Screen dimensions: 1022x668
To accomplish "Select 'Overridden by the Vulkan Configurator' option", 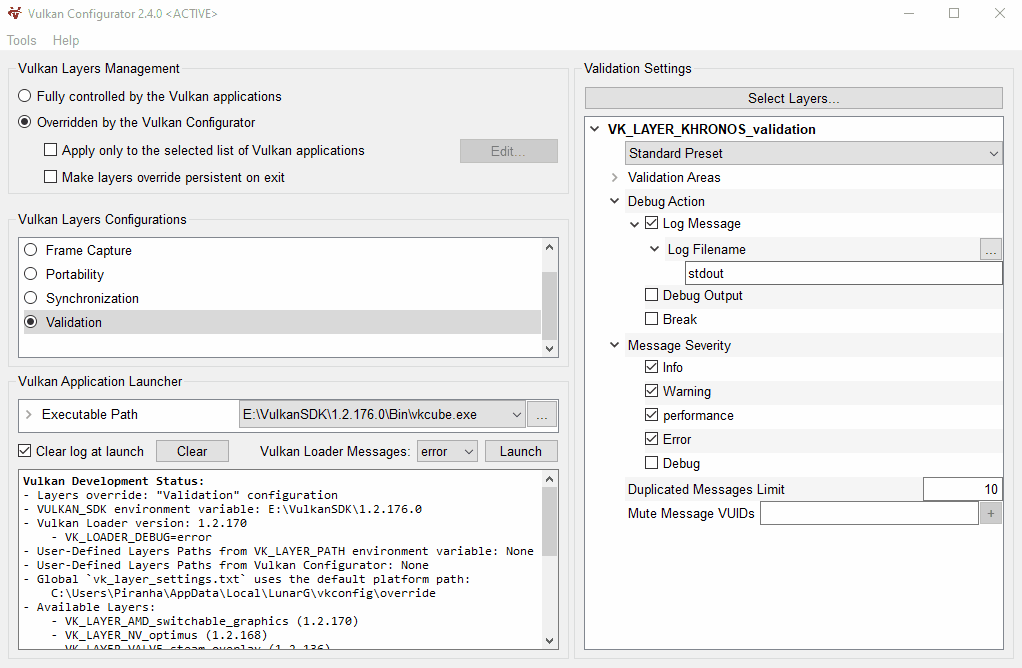I will (25, 123).
